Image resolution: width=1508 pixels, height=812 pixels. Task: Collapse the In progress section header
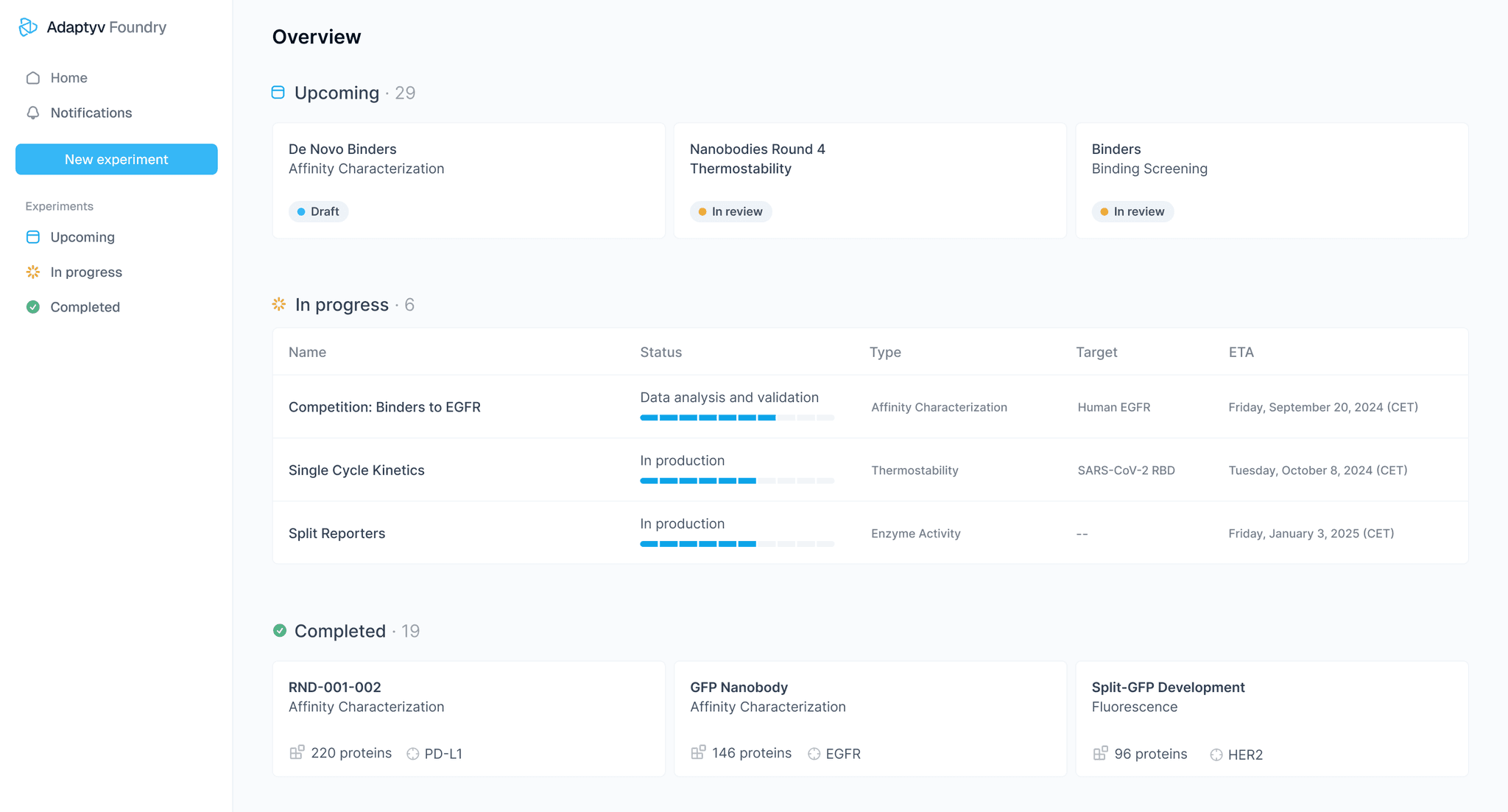tap(341, 304)
